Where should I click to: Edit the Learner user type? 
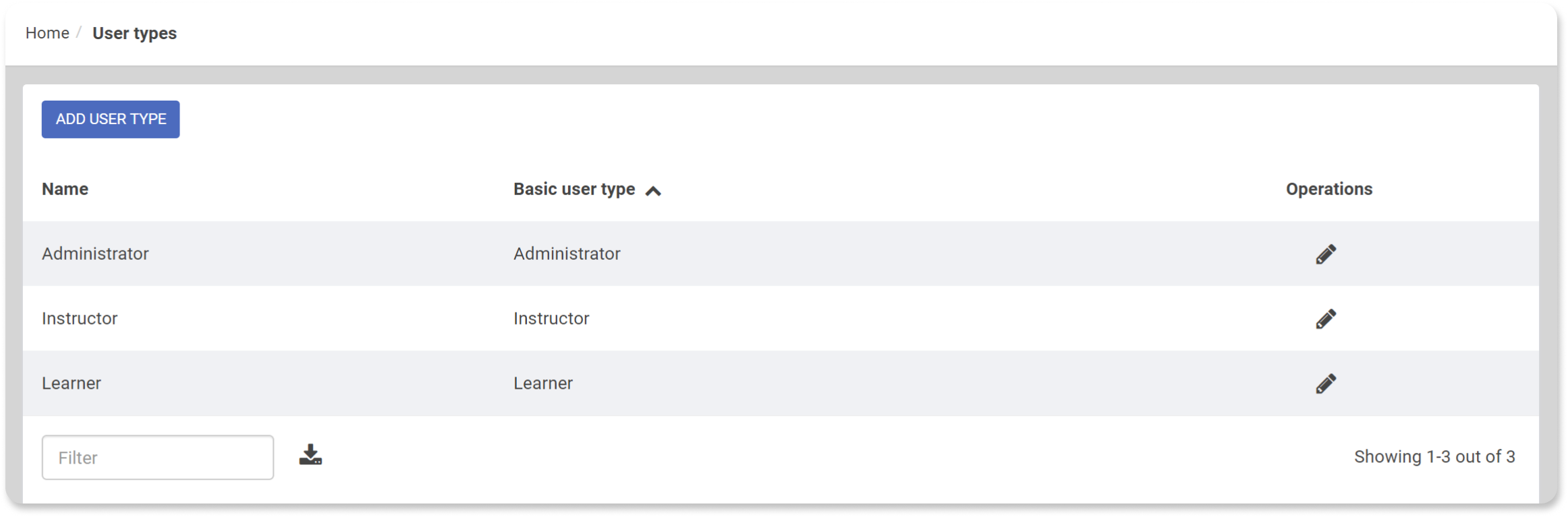tap(1326, 383)
